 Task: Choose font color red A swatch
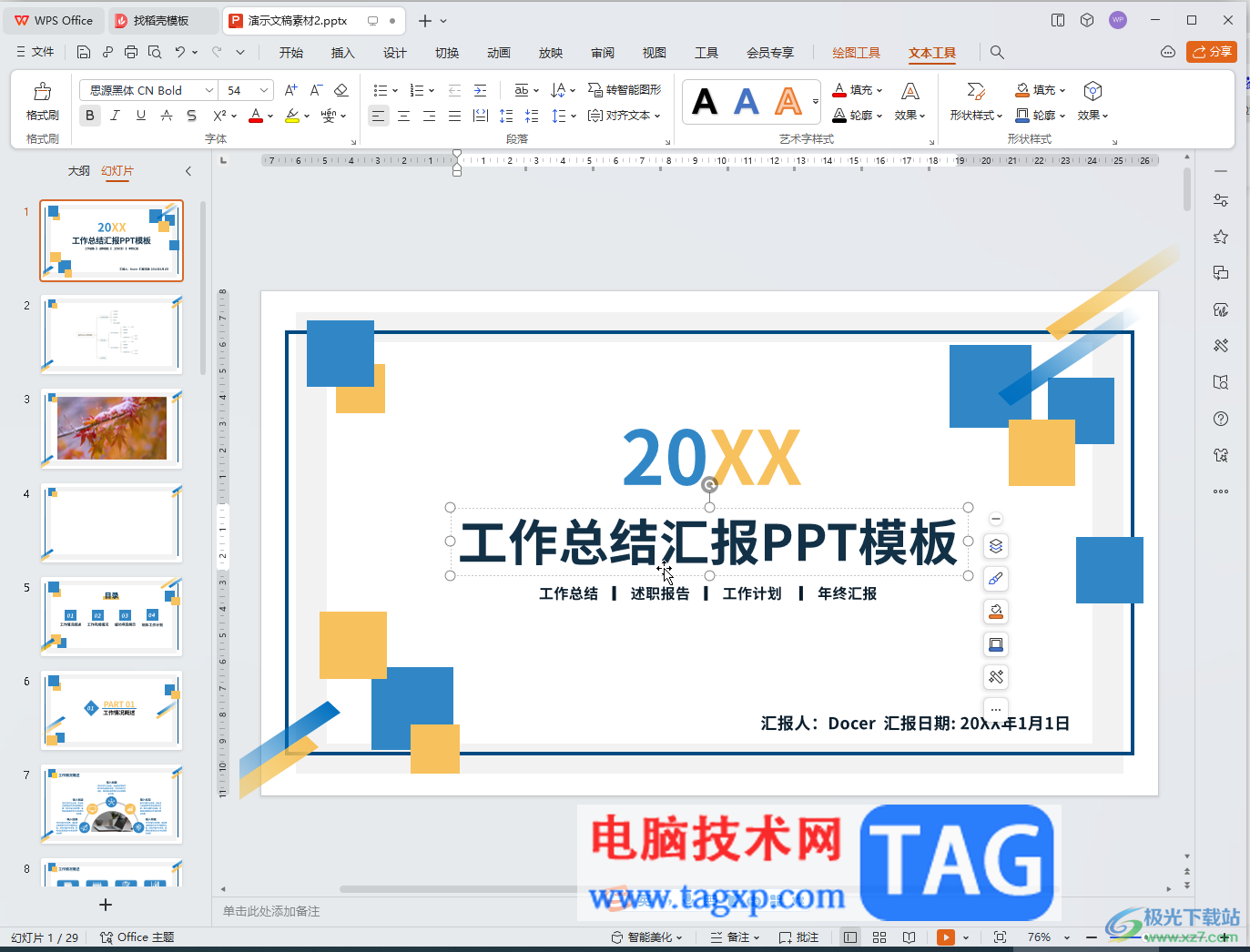coord(256,116)
